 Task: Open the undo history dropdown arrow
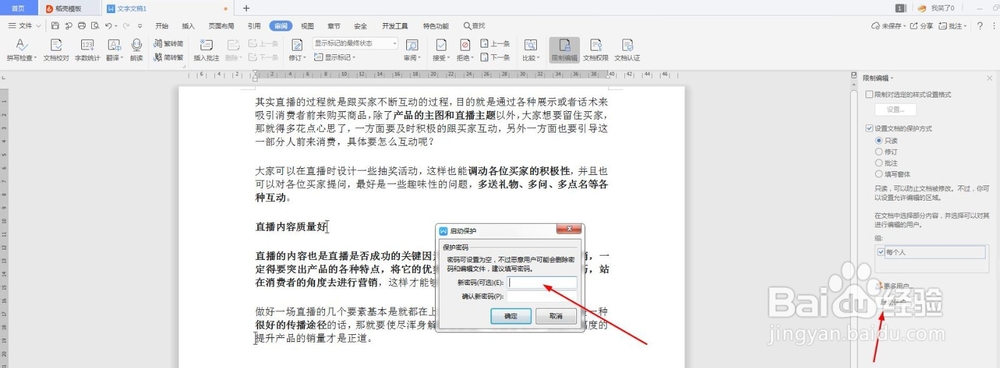(x=116, y=26)
